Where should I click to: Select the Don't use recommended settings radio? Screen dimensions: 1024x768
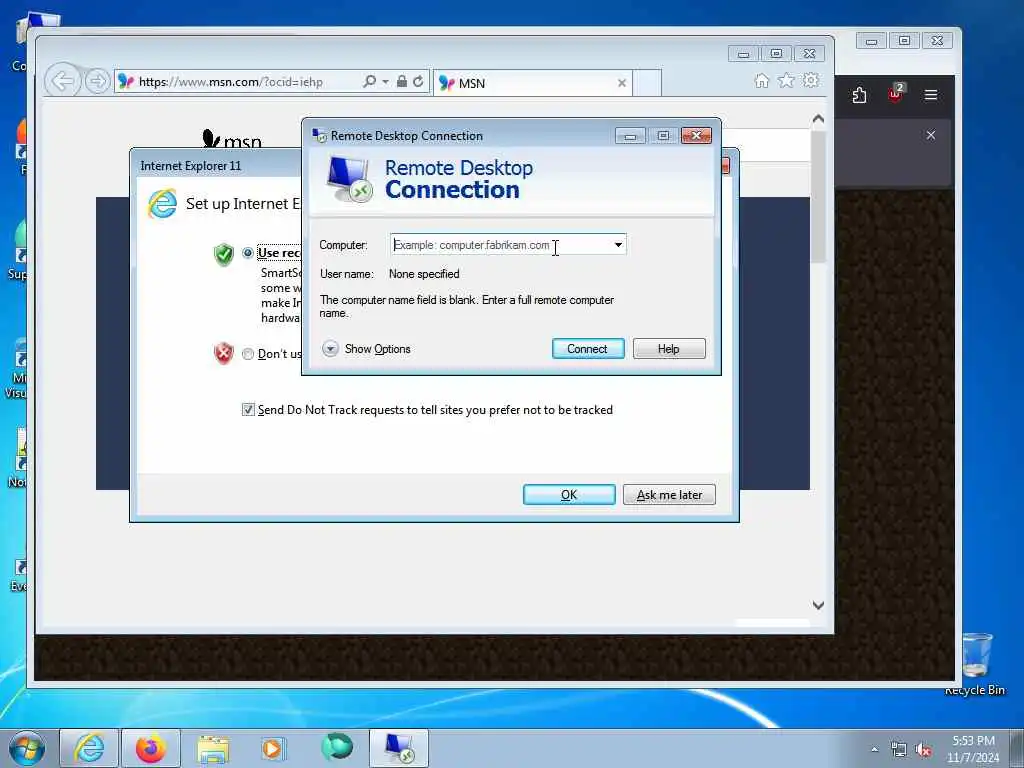pyautogui.click(x=248, y=354)
